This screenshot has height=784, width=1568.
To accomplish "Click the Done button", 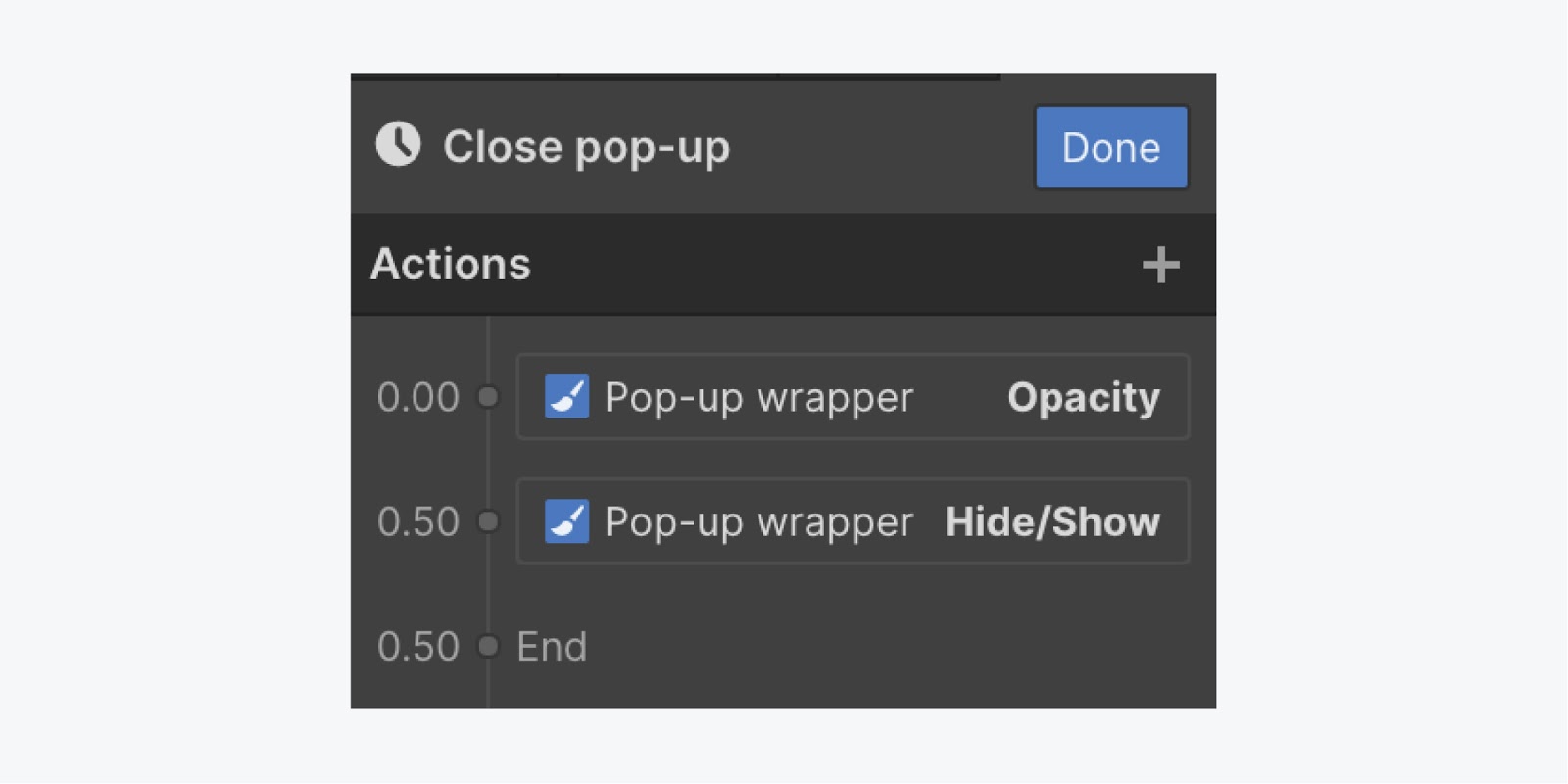I will tap(1111, 147).
